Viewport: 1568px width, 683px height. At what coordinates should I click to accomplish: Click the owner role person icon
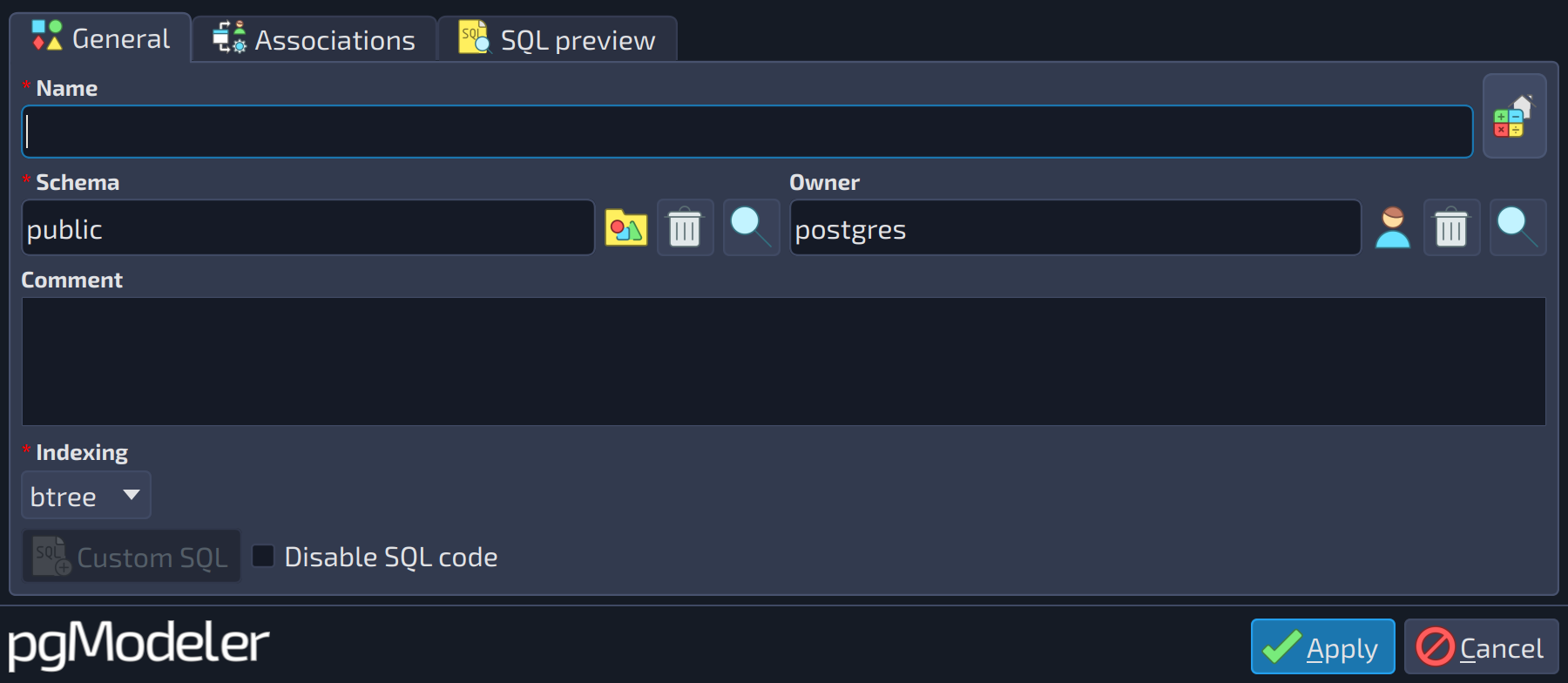pos(1393,228)
